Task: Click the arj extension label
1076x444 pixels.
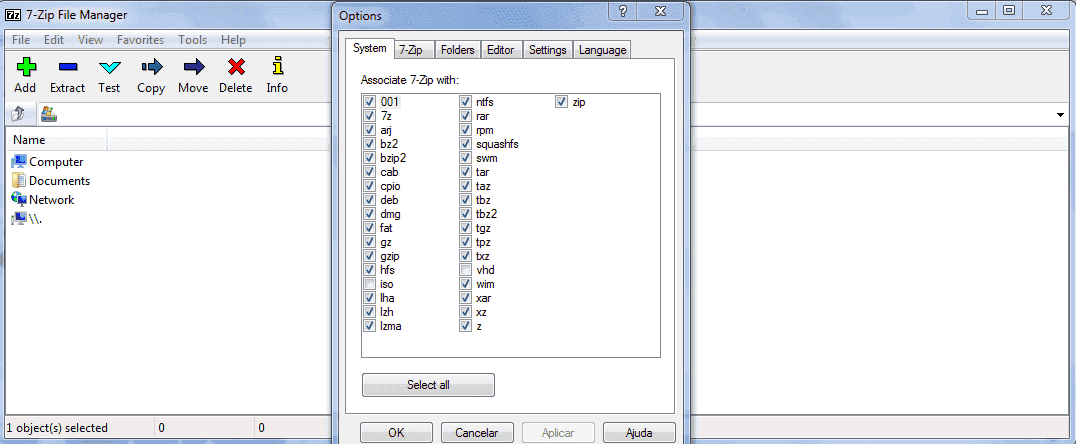Action: click(386, 130)
